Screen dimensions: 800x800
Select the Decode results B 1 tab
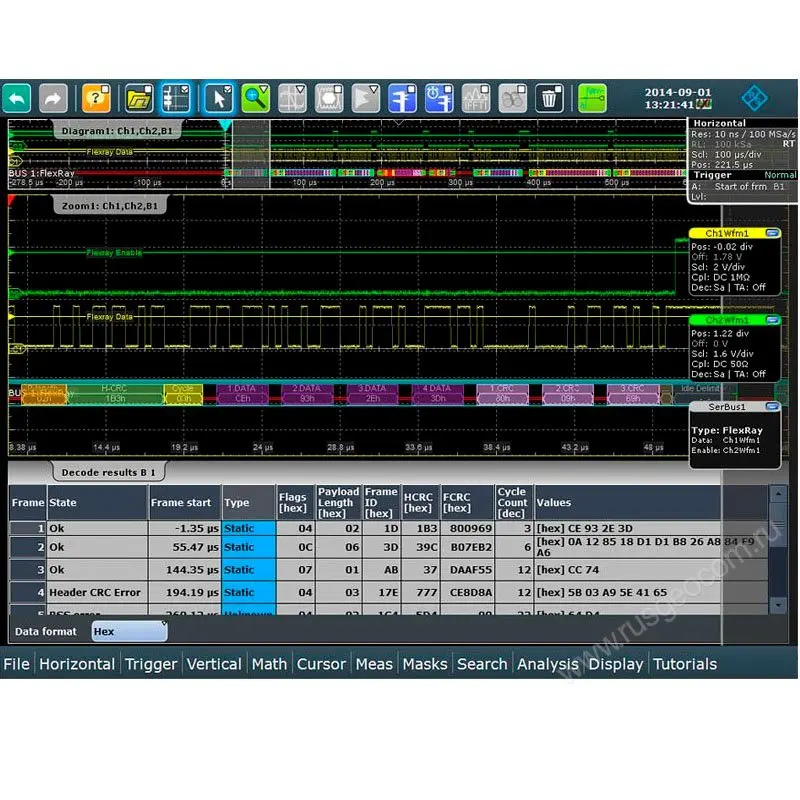109,471
